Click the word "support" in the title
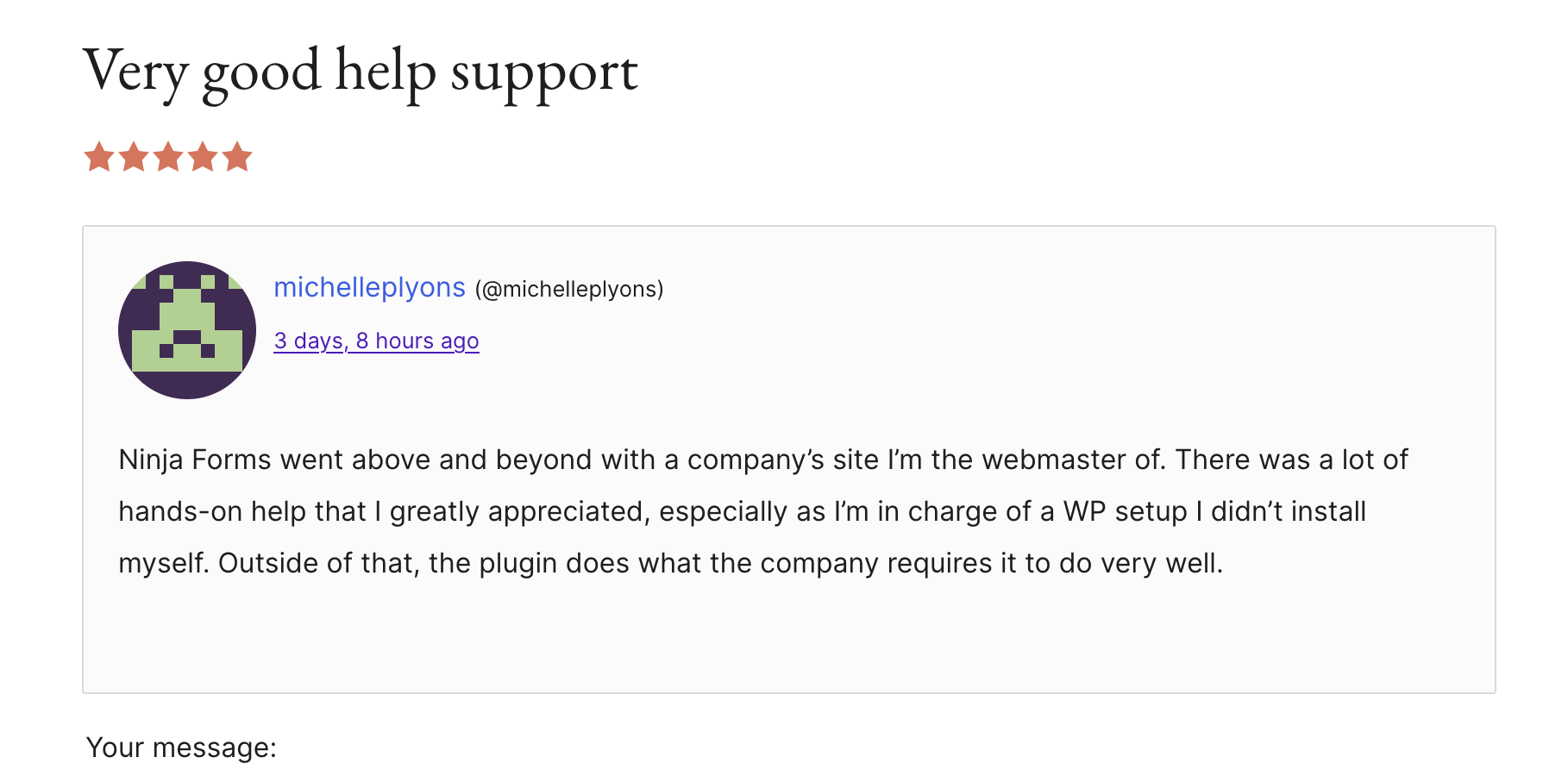The image size is (1568, 776). 544,73
